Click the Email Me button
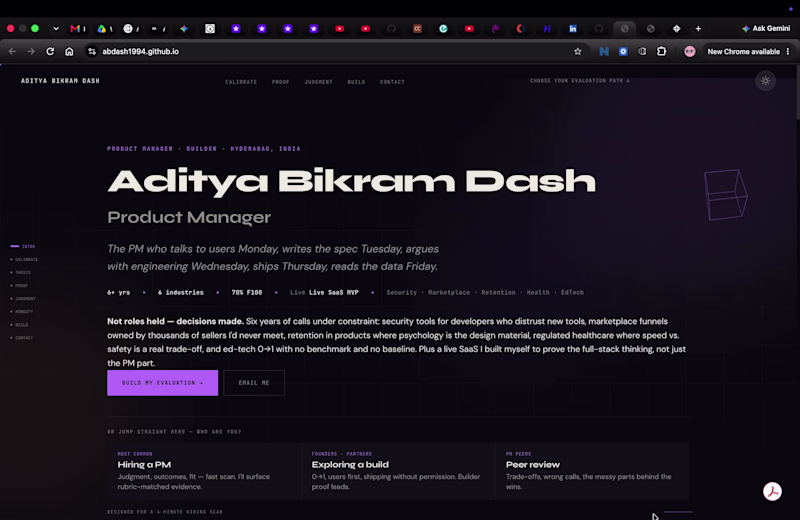This screenshot has height=520, width=800. click(x=254, y=383)
